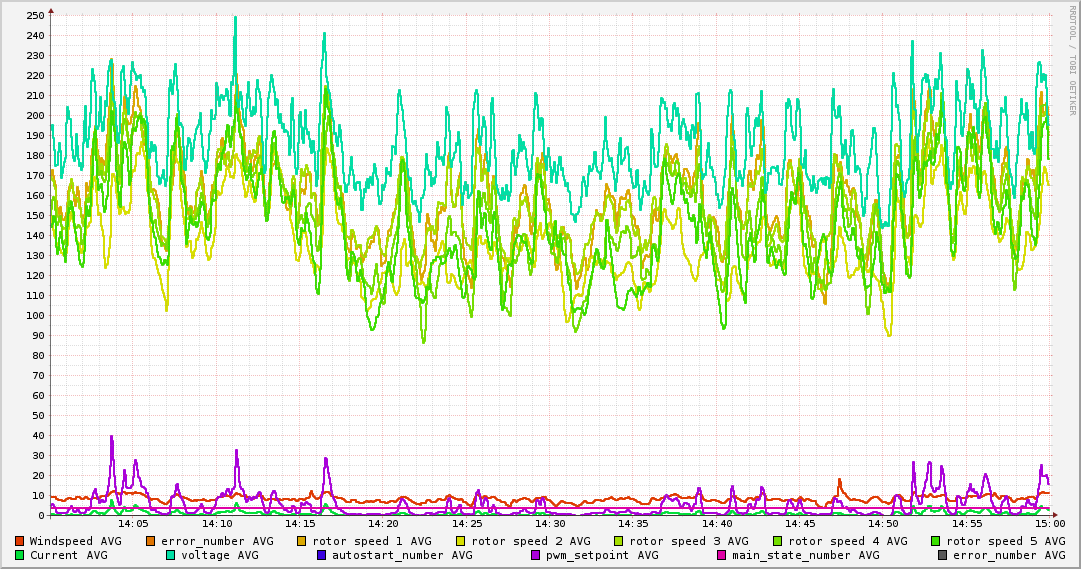This screenshot has width=1081, height=569.
Task: Select the rotor speed 5 AVG color swatch
Action: 936,541
